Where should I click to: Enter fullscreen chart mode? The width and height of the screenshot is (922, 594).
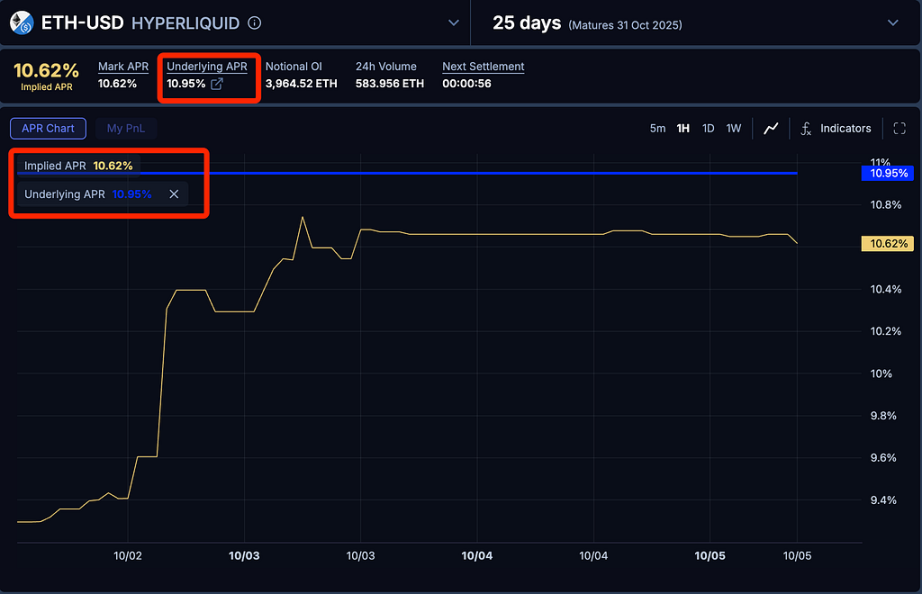point(899,128)
